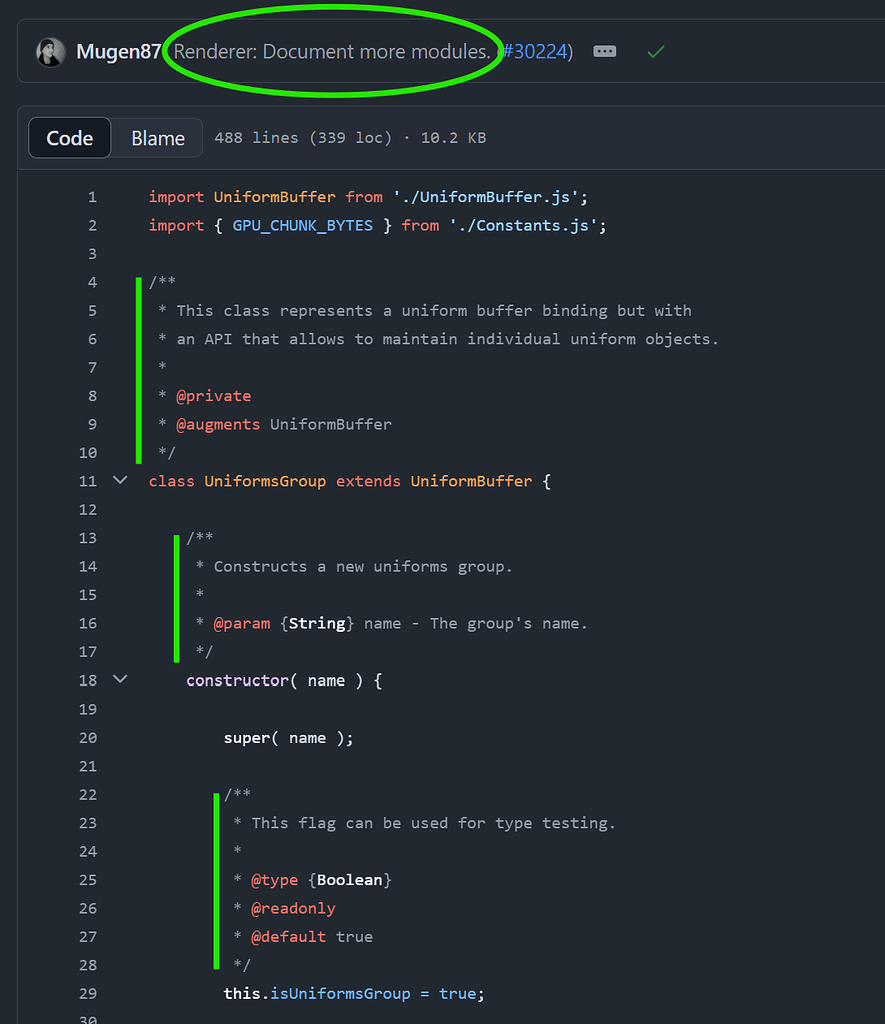Expand the commit message via the ellipsis icon
The image size is (885, 1024).
coord(605,52)
